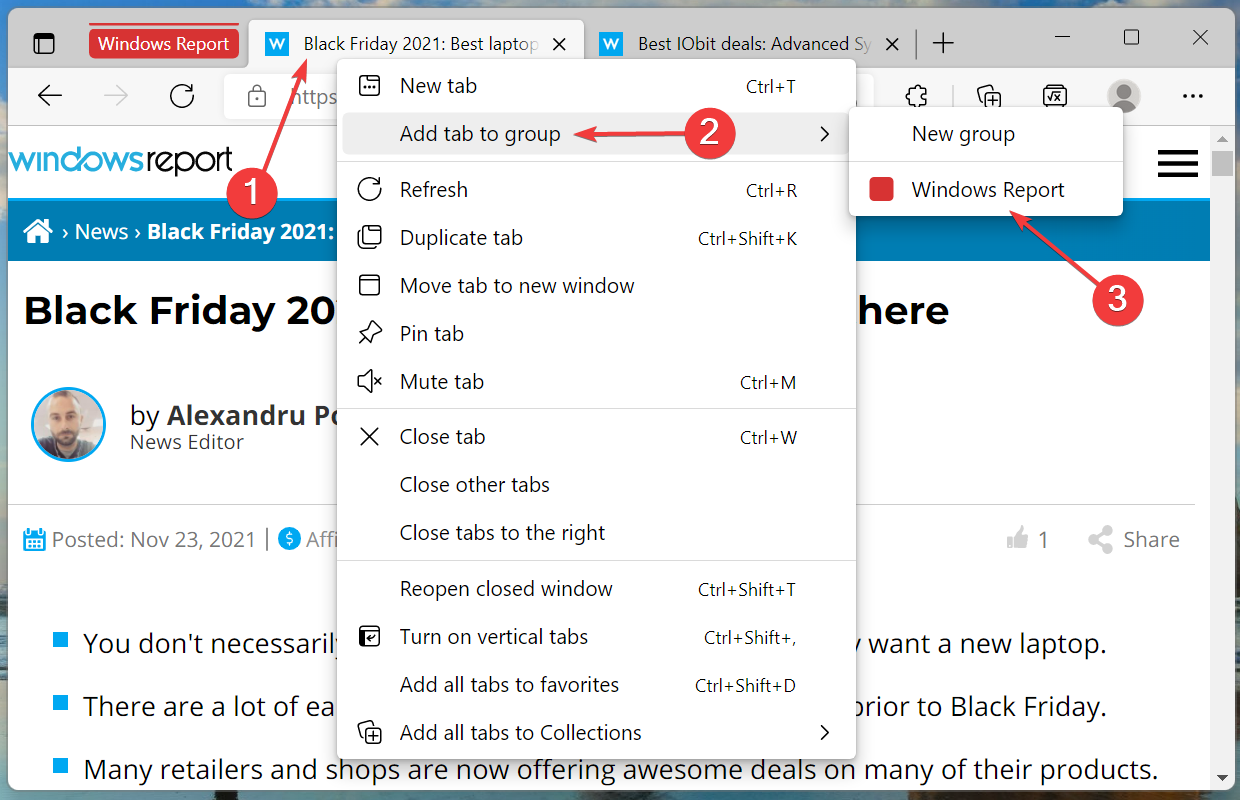Collapse the Windows Report tab group label
Image resolution: width=1240 pixels, height=800 pixels.
(x=164, y=44)
